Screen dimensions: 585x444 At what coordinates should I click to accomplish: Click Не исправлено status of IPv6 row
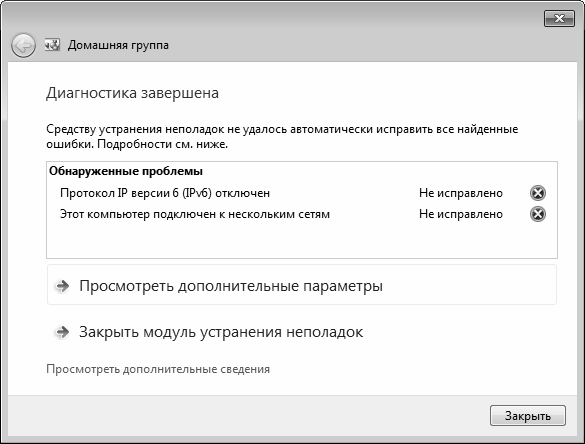[x=461, y=193]
